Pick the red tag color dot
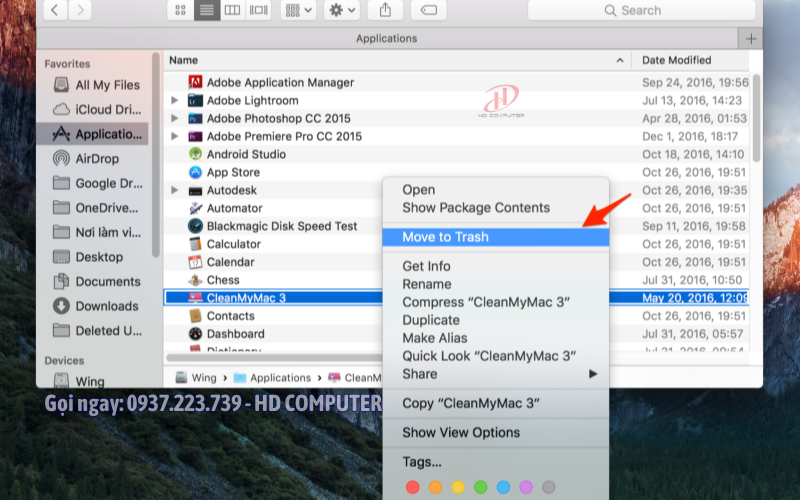Viewport: 800px width, 500px height. coord(411,487)
